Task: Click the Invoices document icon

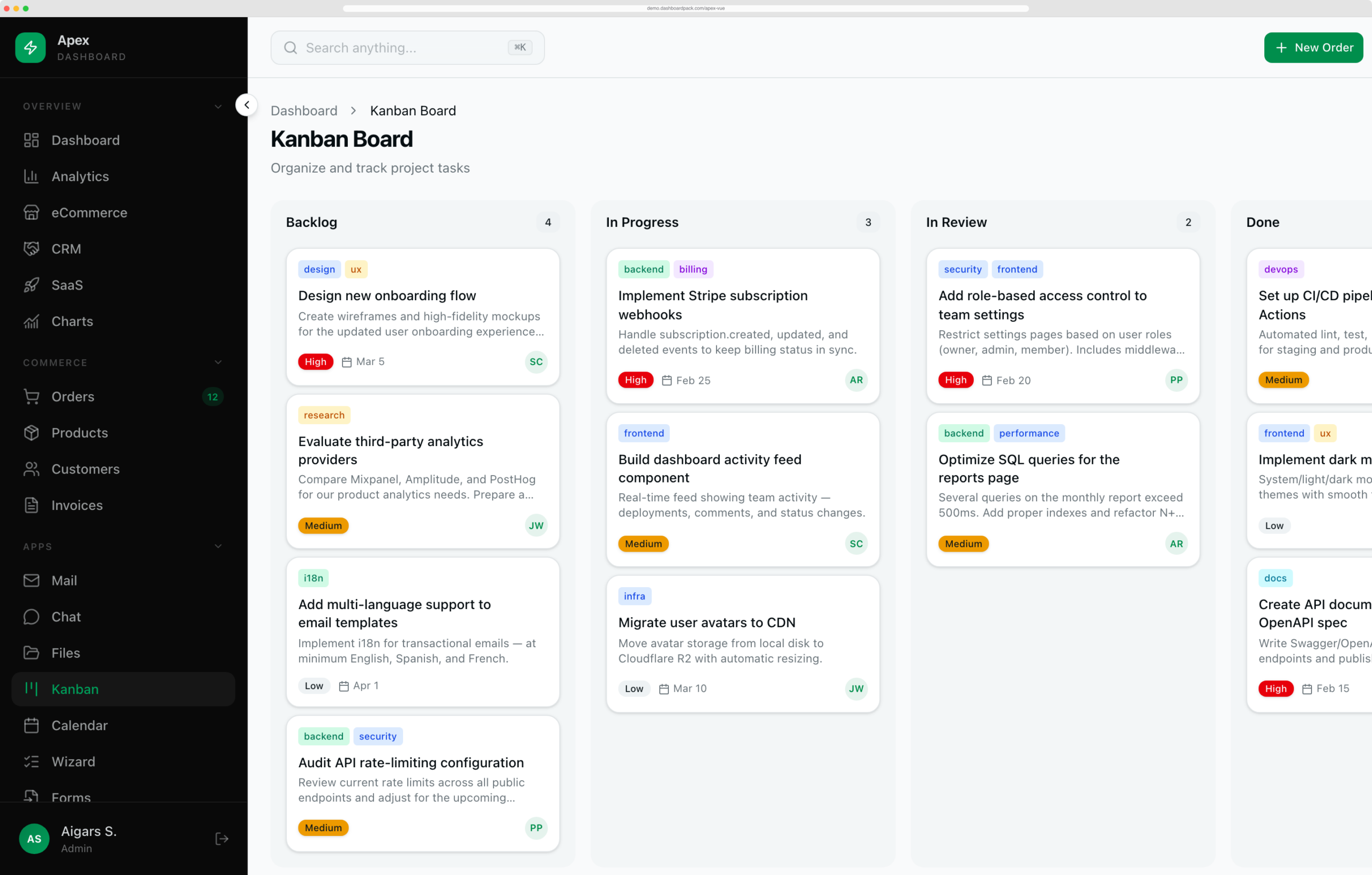Action: [x=31, y=505]
